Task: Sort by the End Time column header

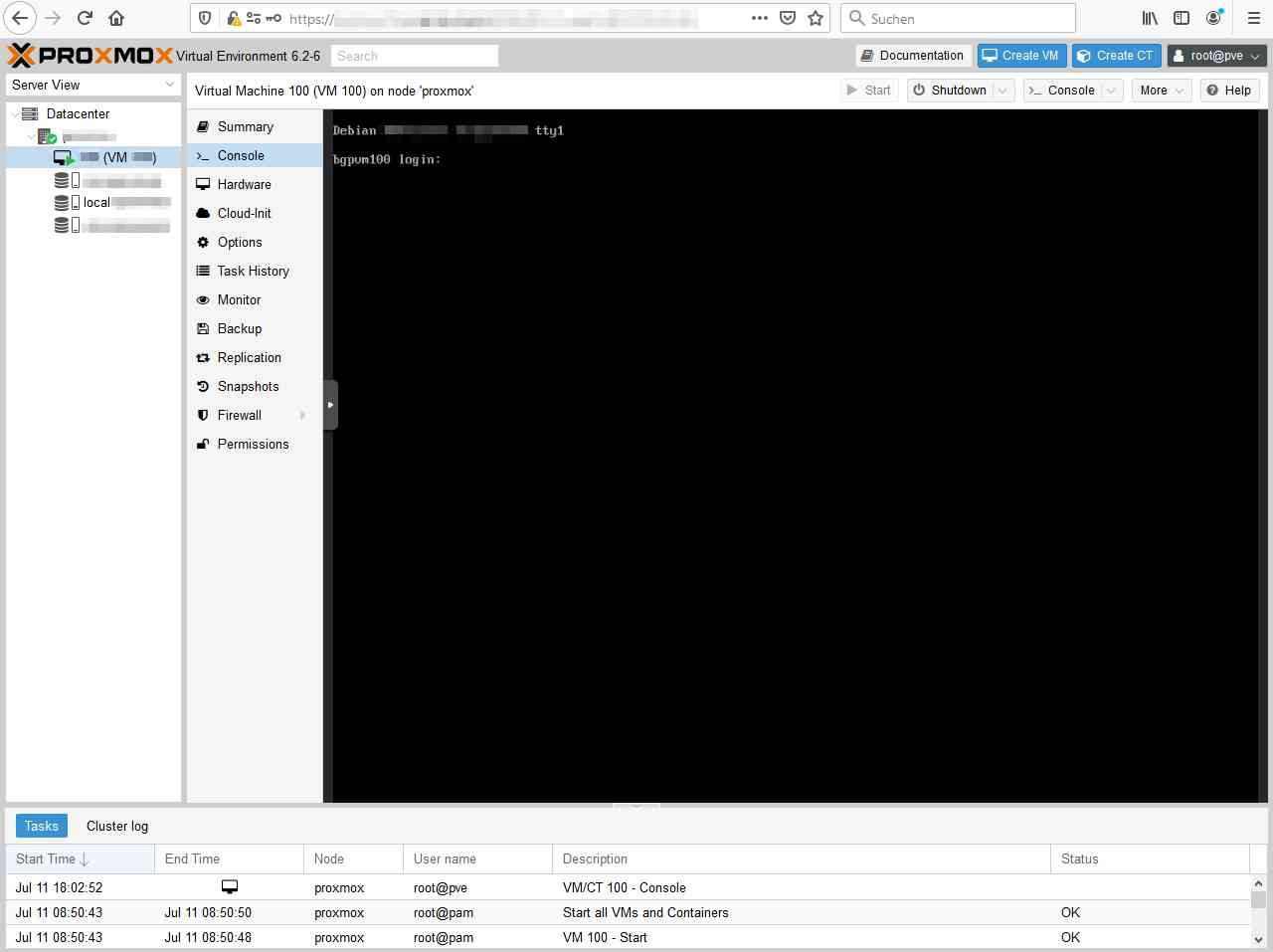Action: tap(229, 858)
